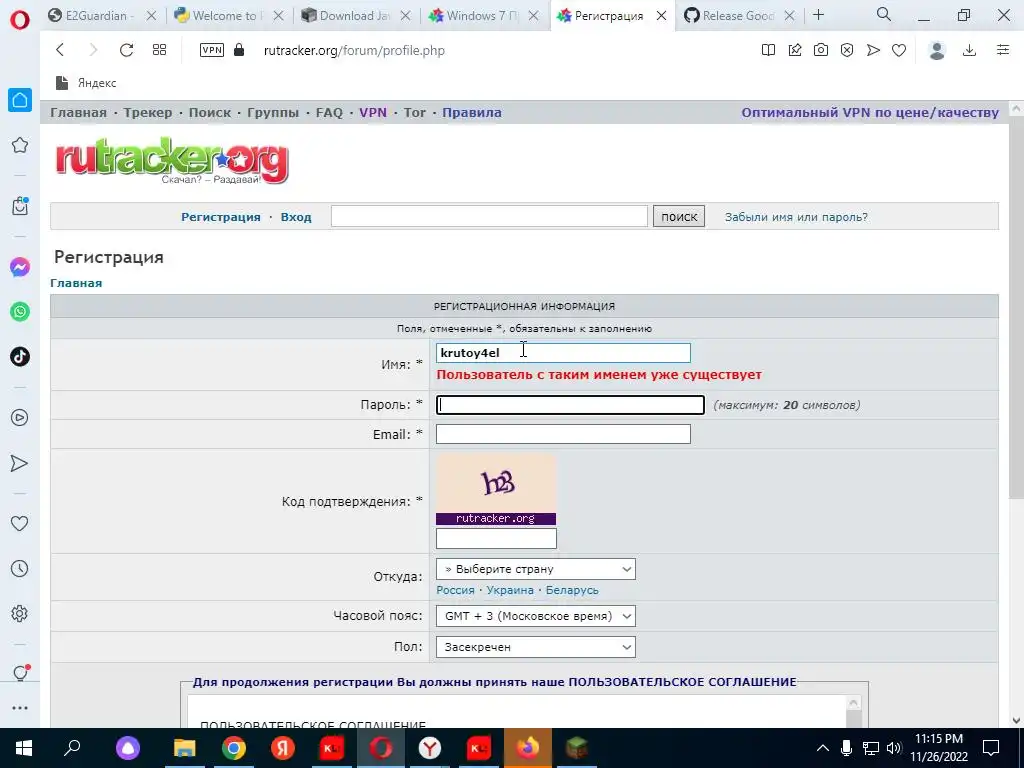The image size is (1024, 768).
Task: Open Трекер in the site menu
Action: point(148,112)
